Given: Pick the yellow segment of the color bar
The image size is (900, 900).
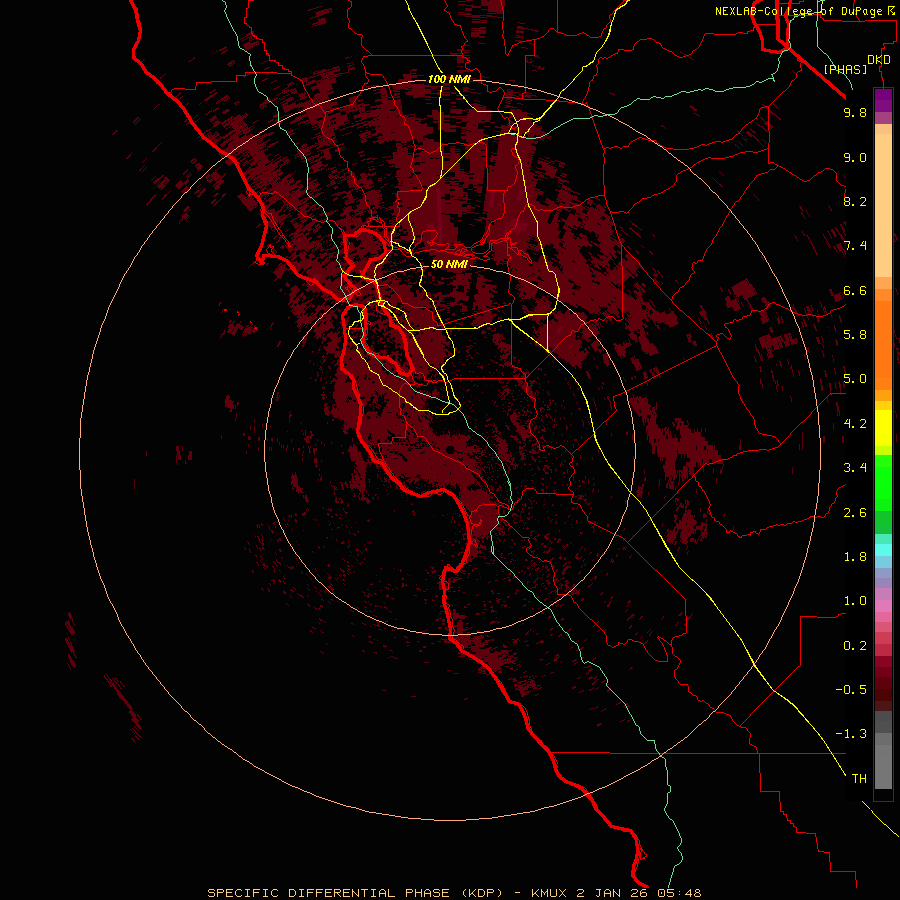Looking at the screenshot, I should point(883,427).
